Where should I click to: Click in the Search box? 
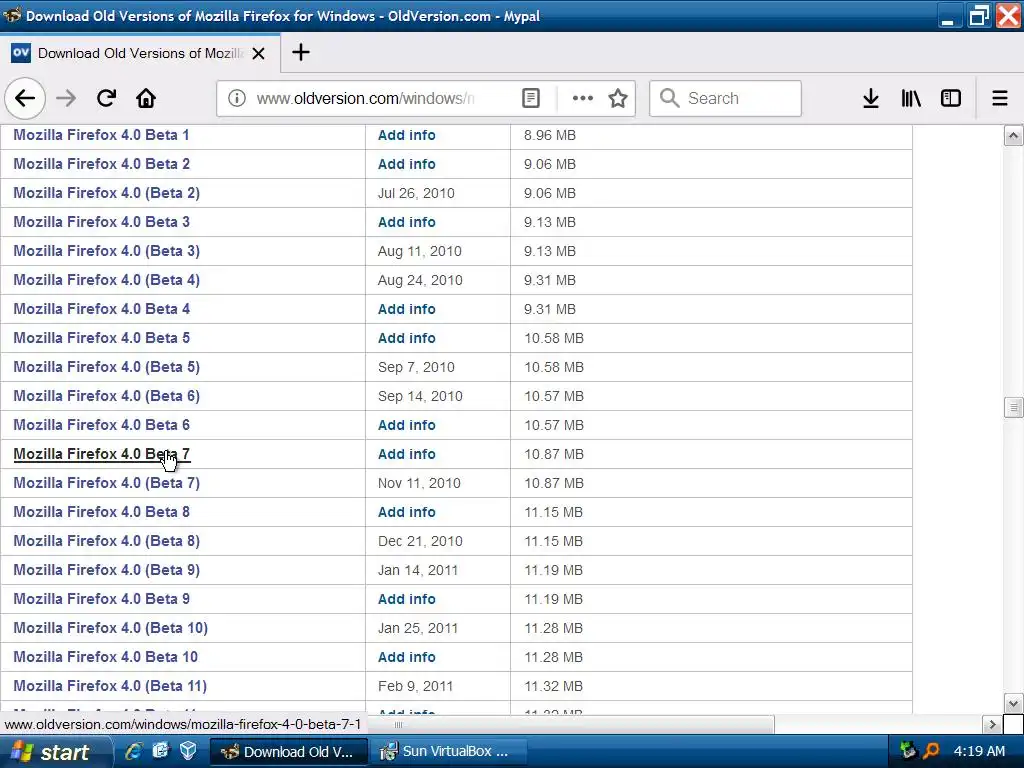click(725, 99)
